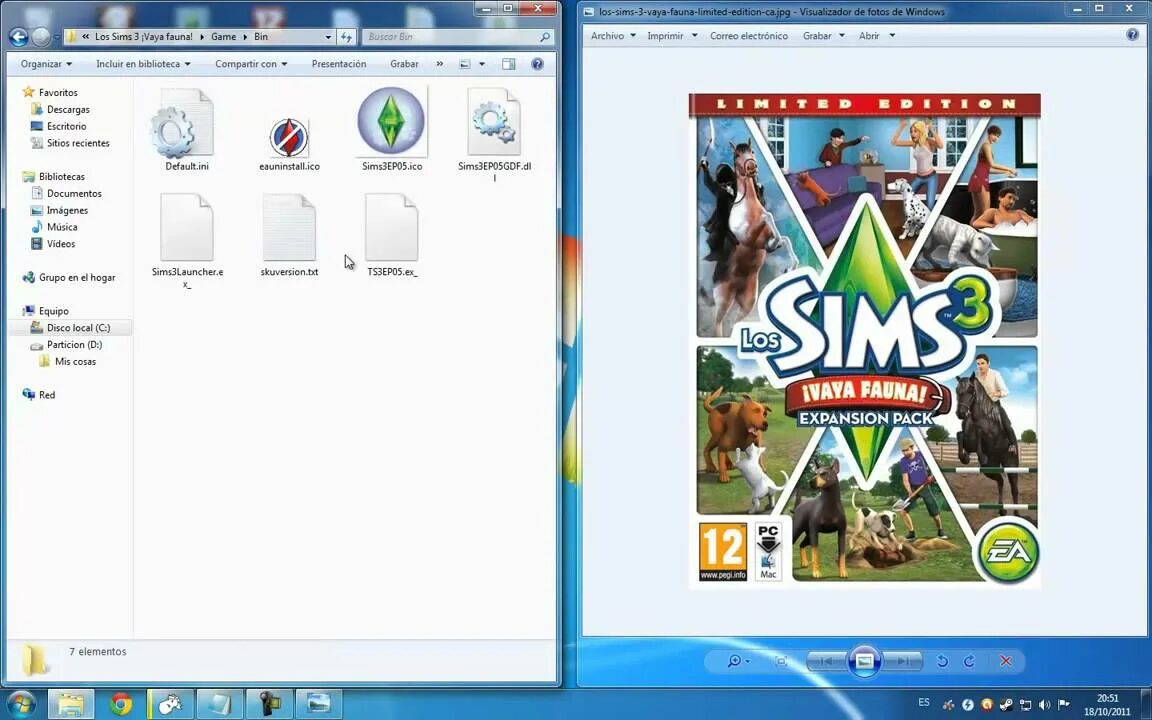The height and width of the screenshot is (720, 1152).
Task: Select the Sims3EP05GDF.dll file
Action: pyautogui.click(x=494, y=123)
